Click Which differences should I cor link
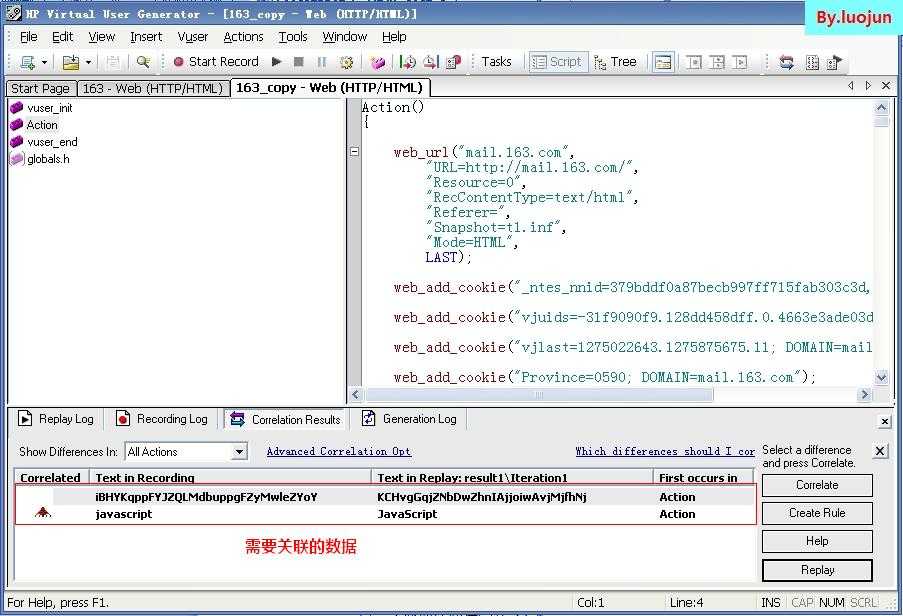The image size is (903, 616). (665, 451)
